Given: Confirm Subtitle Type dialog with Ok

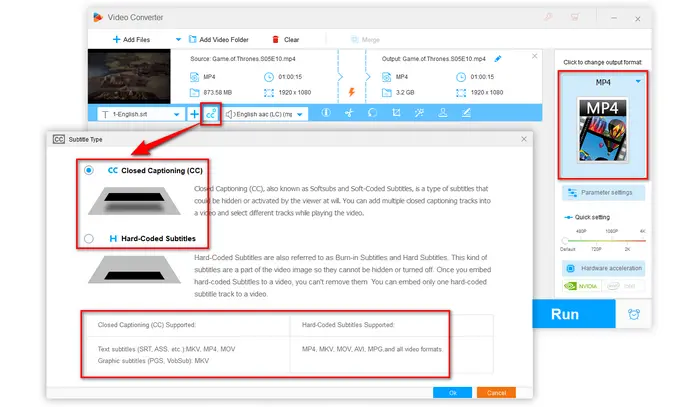Looking at the screenshot, I should (x=452, y=393).
